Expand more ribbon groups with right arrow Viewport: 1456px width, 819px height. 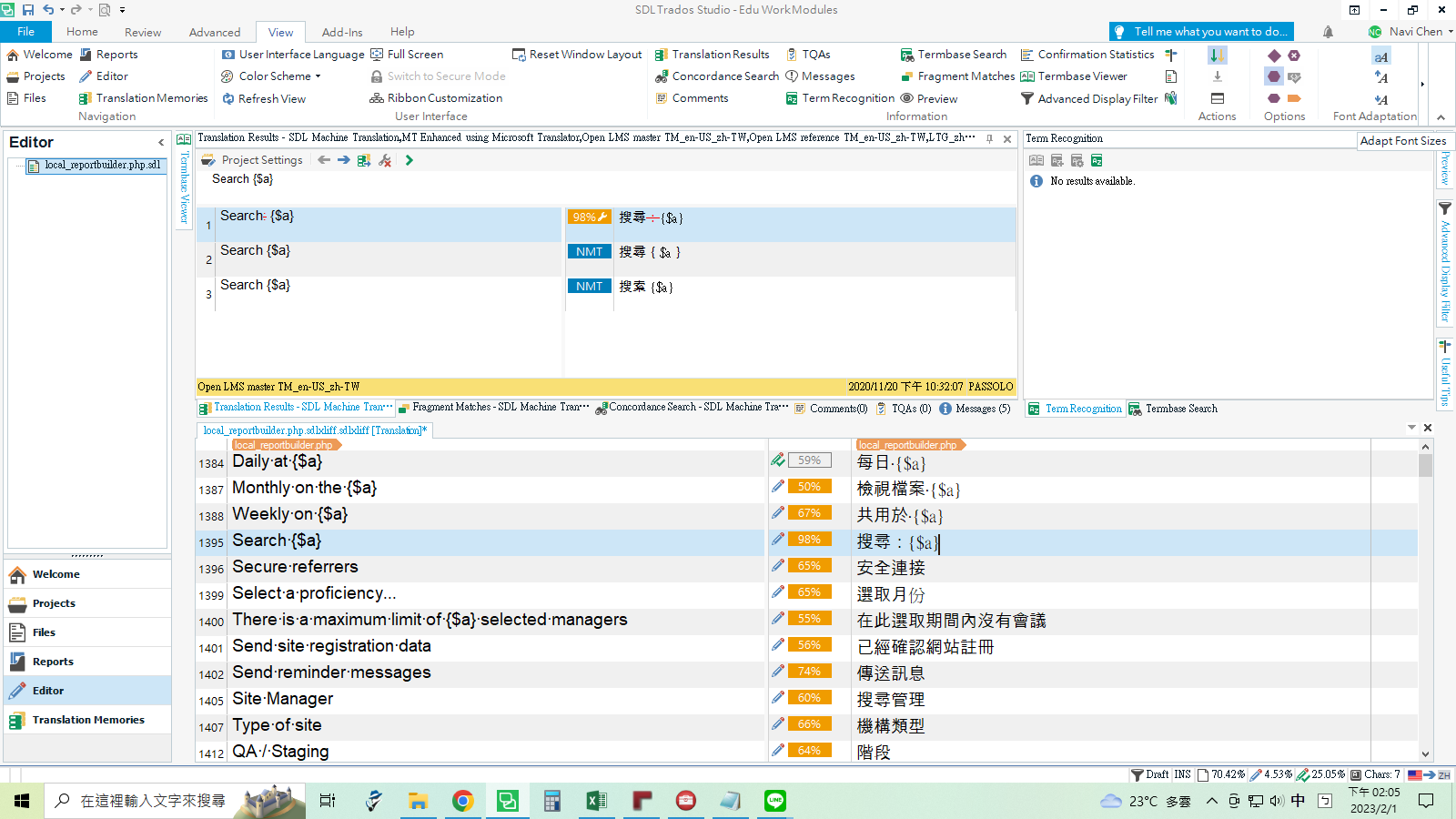point(1422,85)
